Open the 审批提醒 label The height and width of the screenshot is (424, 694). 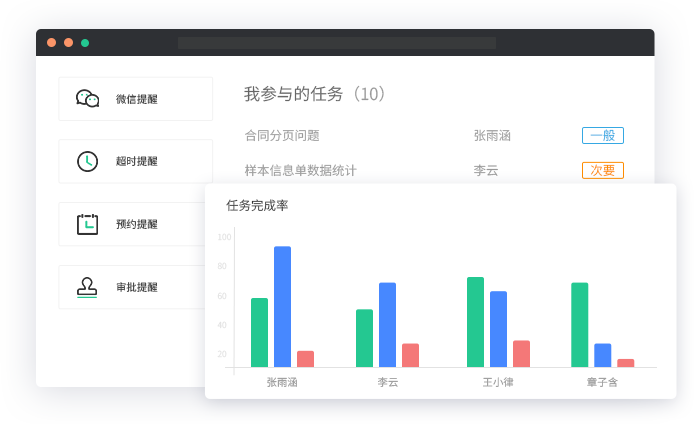click(x=137, y=287)
